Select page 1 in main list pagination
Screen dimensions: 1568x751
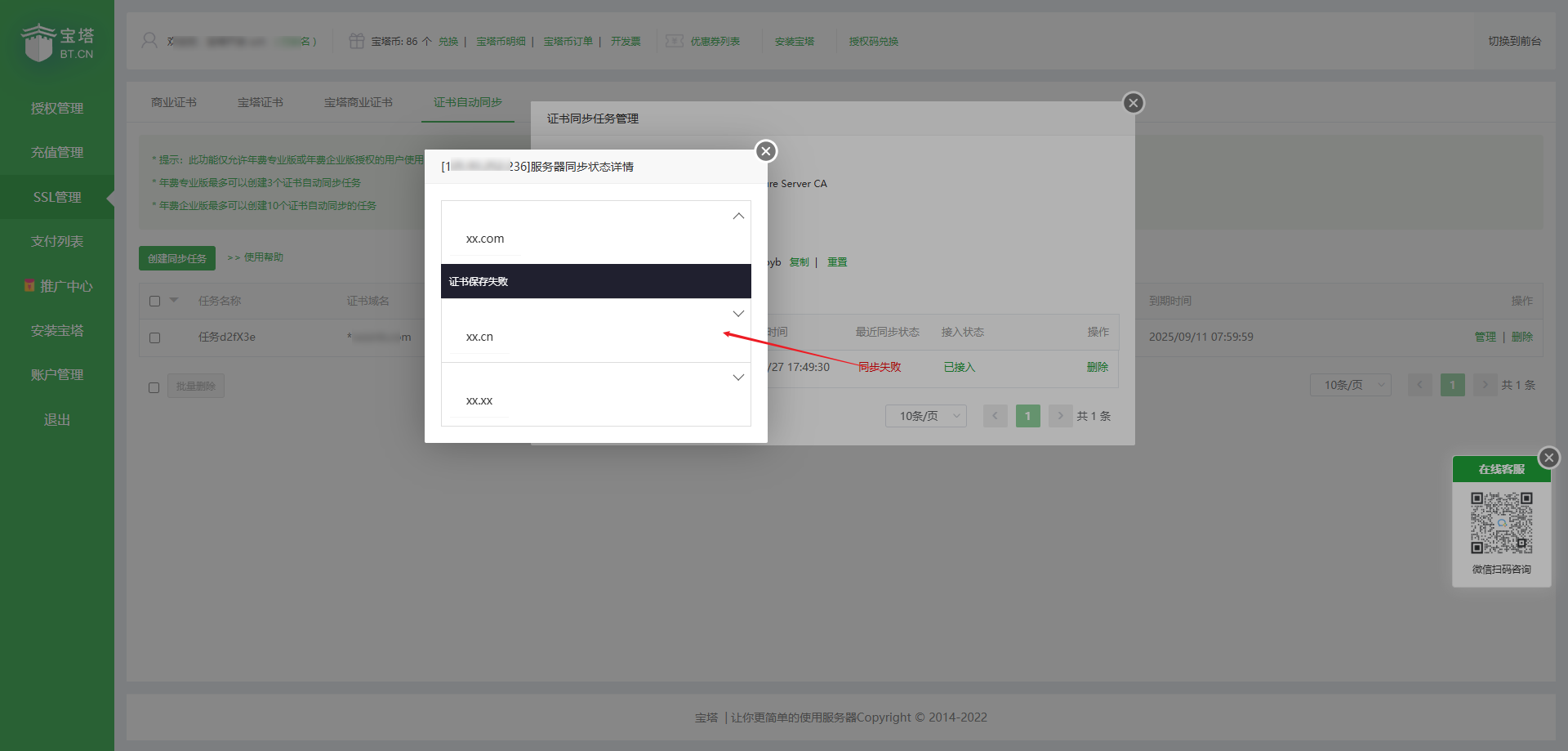[1452, 385]
